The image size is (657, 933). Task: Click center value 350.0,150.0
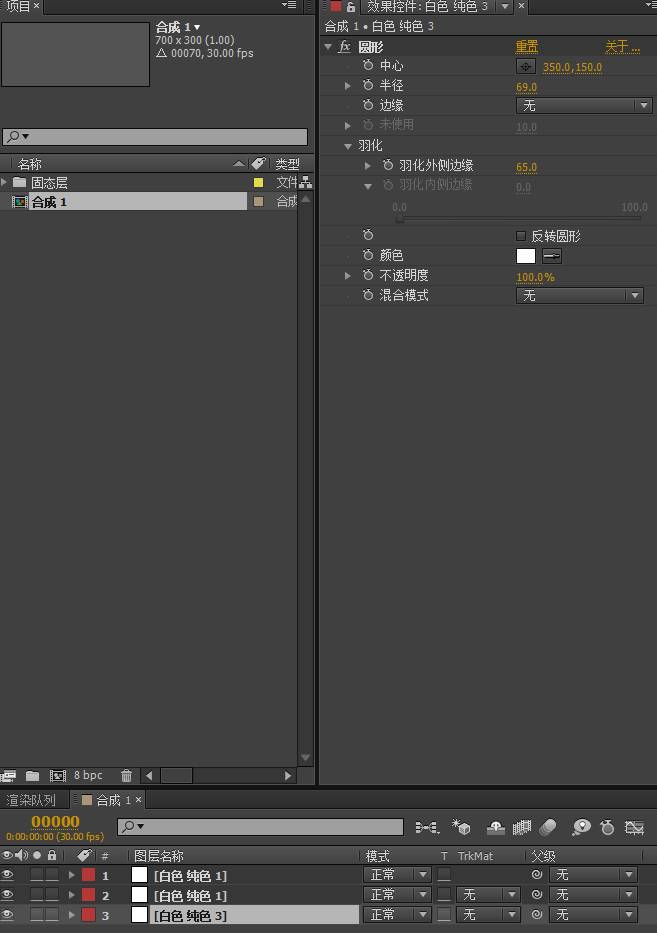tap(572, 67)
